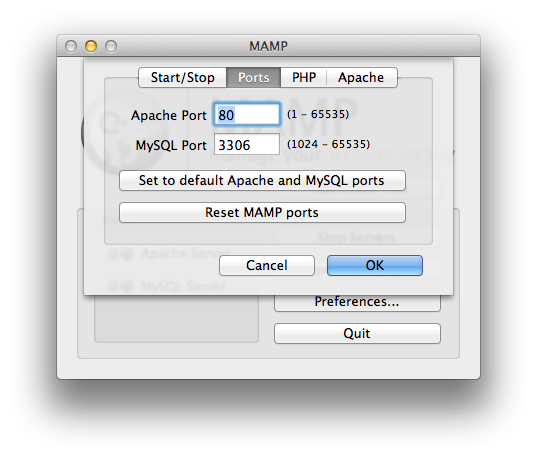Viewport: 537px width, 458px height.
Task: Click the dimmed Apache Server status light
Action: (x=127, y=255)
